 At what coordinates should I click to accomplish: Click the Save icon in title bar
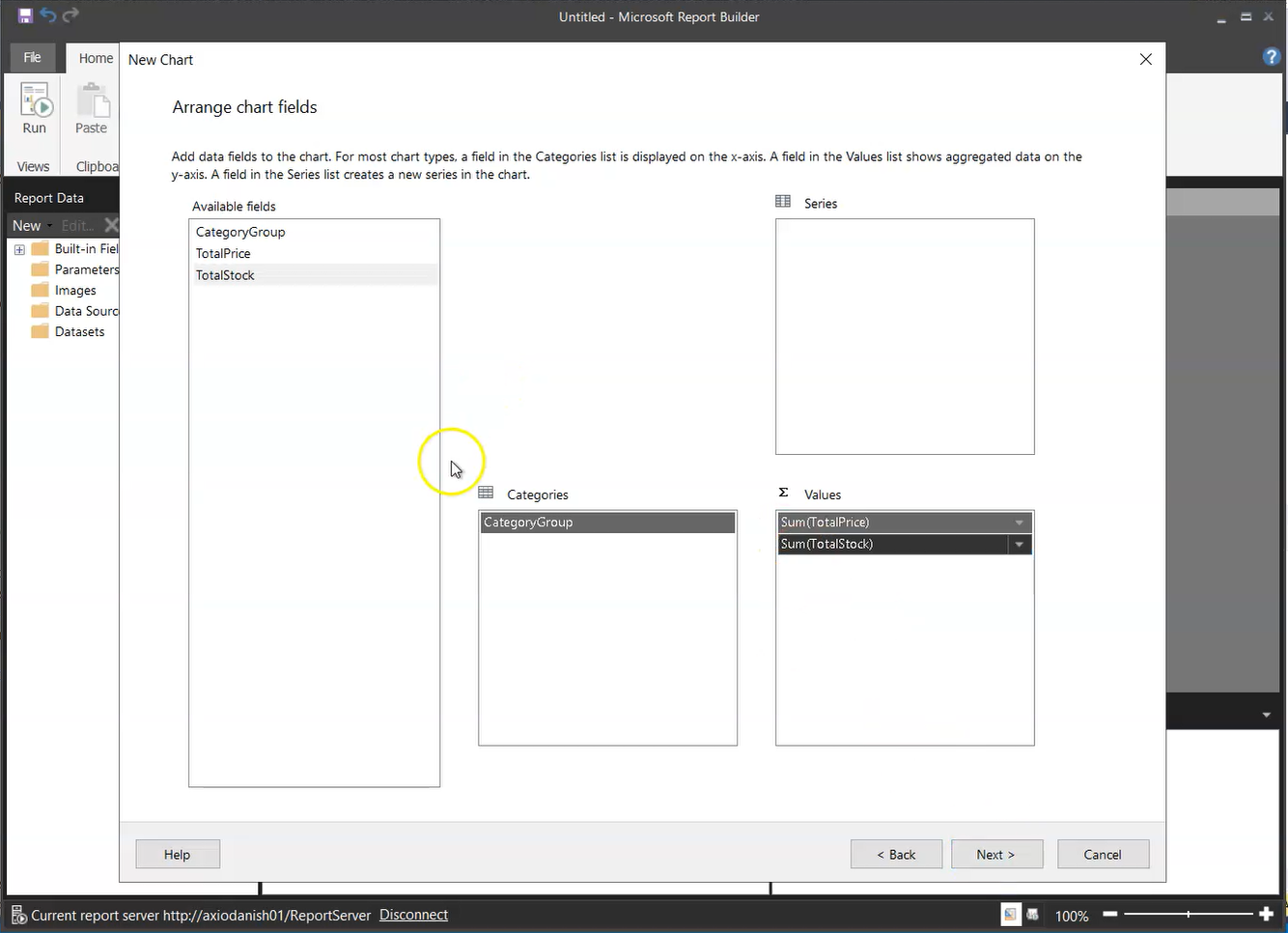click(25, 15)
